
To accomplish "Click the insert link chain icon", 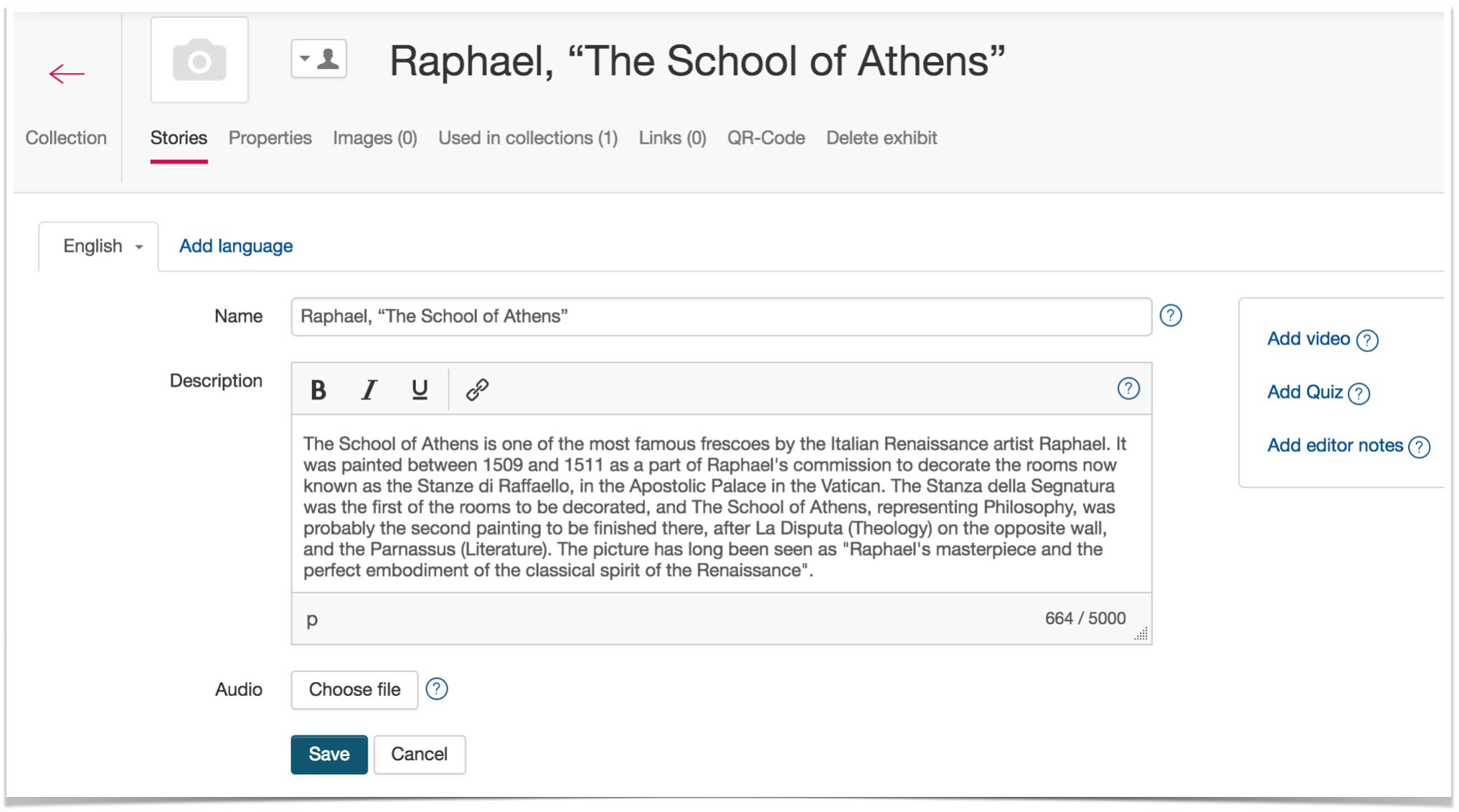I will 477,390.
